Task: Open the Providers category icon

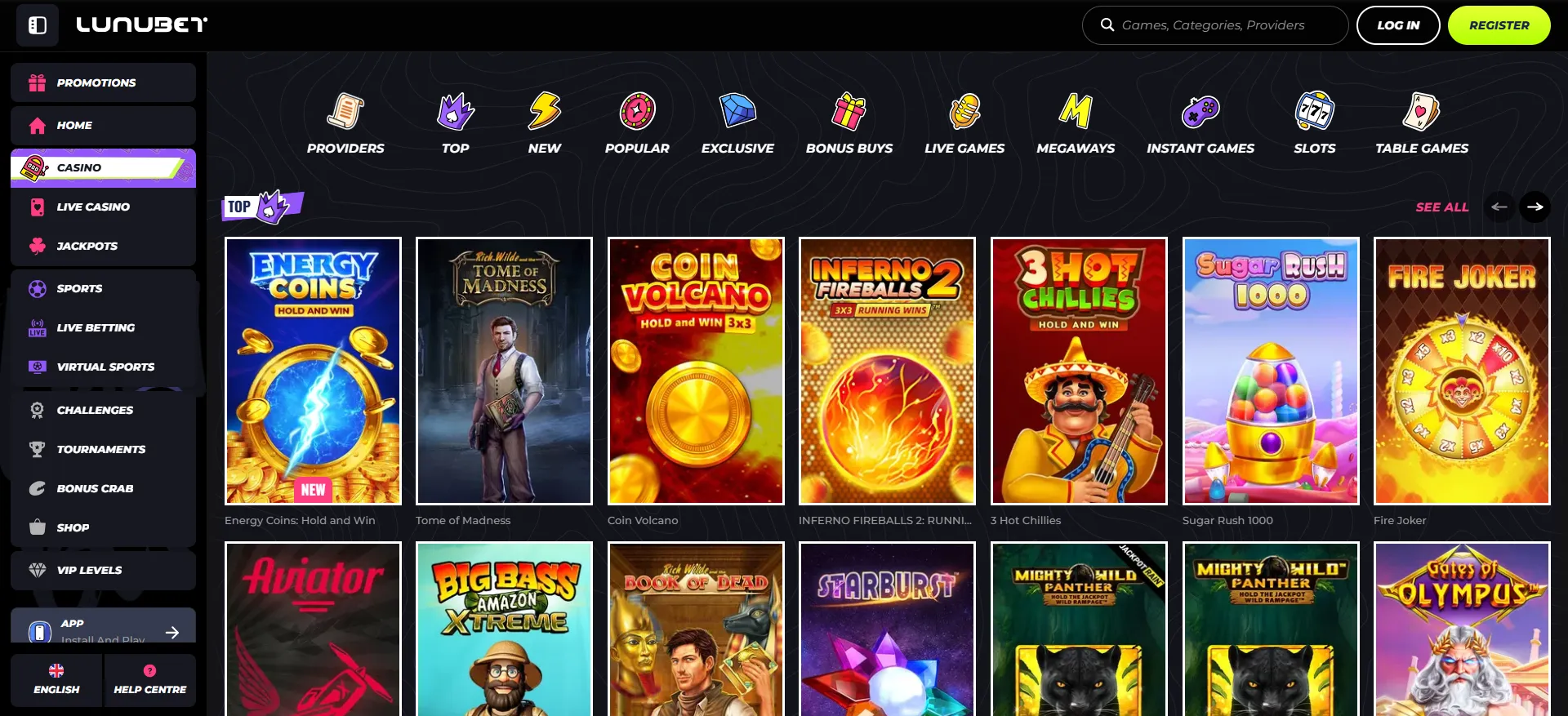Action: [345, 111]
